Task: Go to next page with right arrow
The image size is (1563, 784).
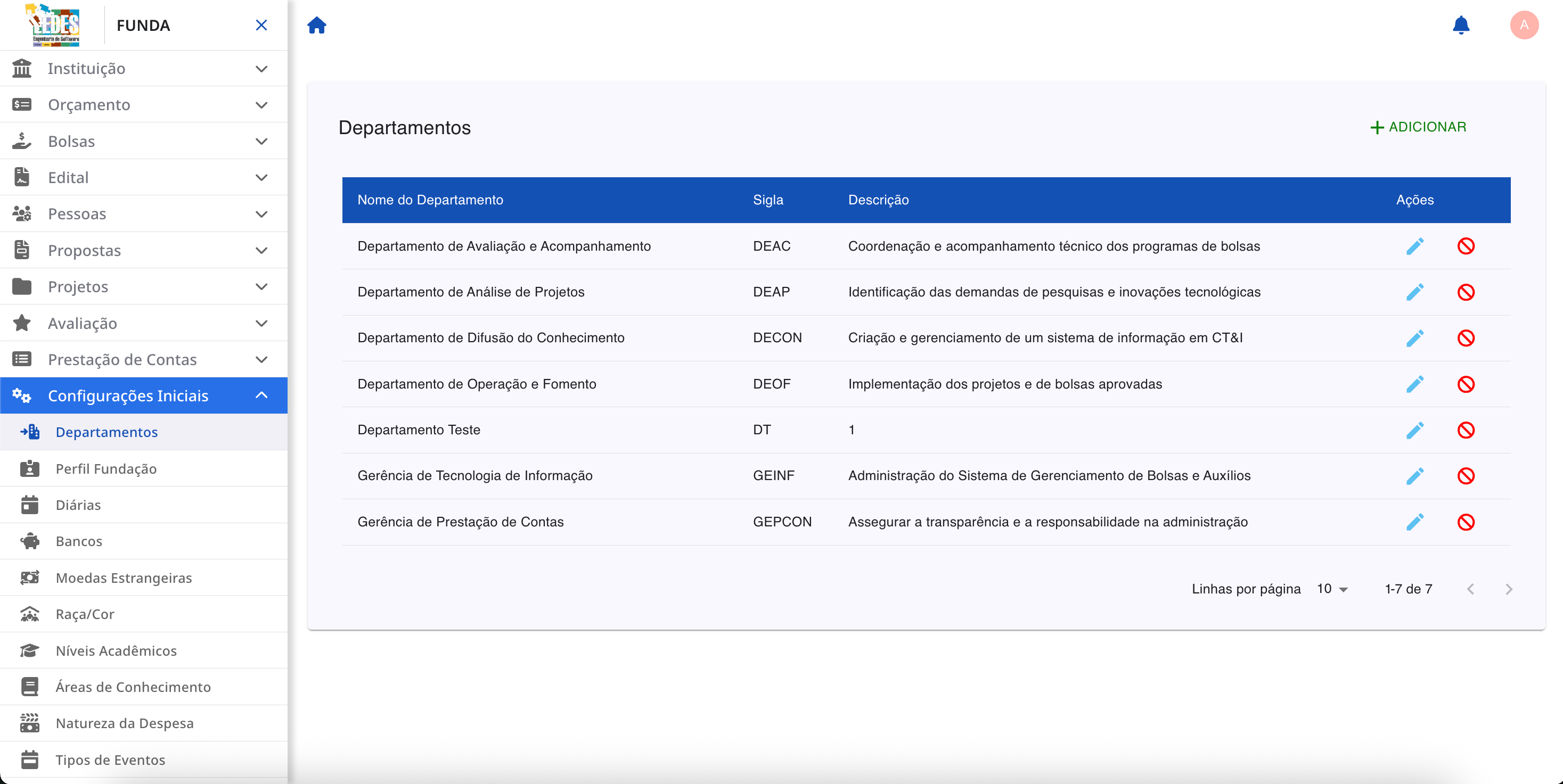Action: tap(1509, 588)
